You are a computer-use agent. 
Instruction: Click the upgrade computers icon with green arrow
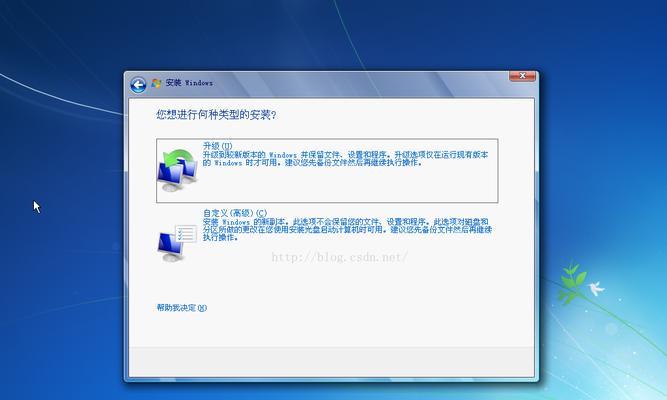(177, 170)
